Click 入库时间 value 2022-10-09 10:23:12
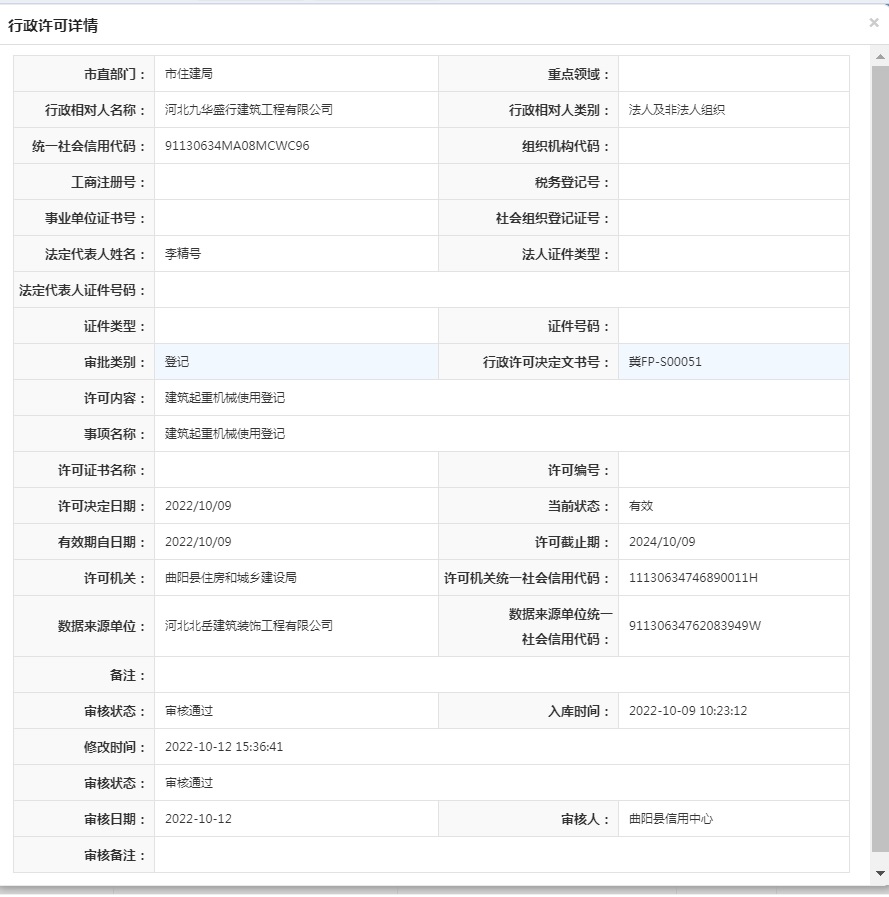The width and height of the screenshot is (889, 897). (688, 711)
